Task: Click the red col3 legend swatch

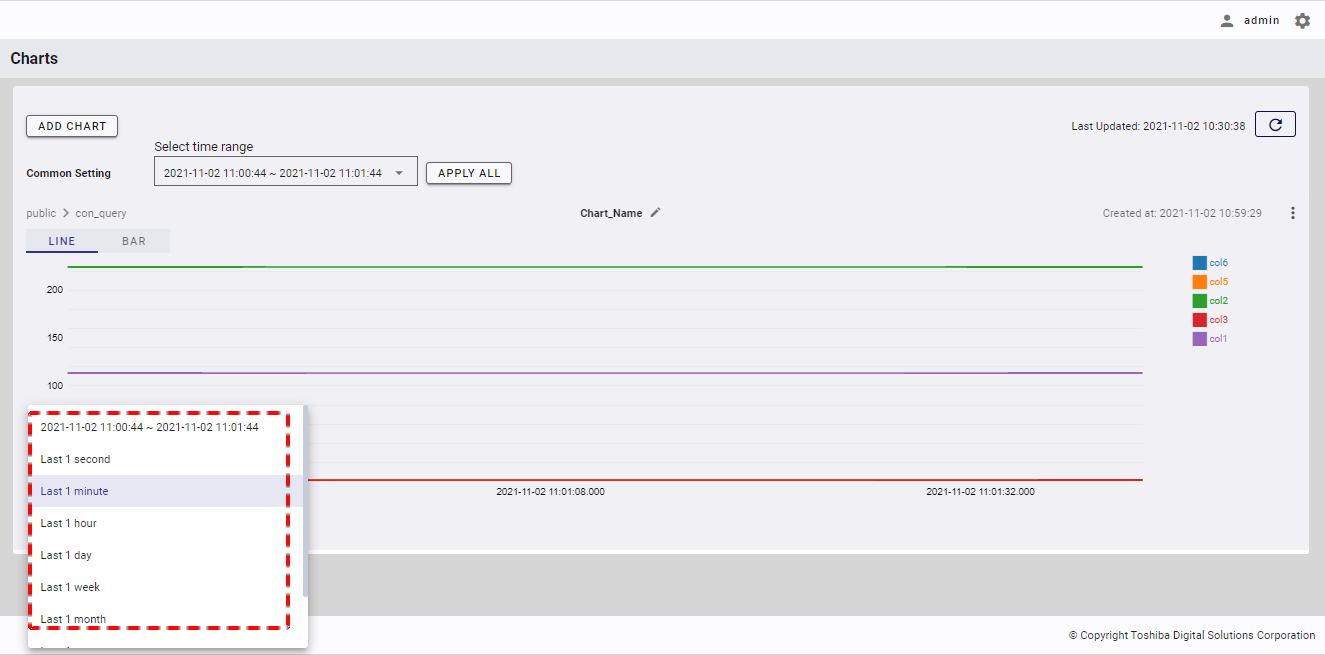Action: (x=1199, y=320)
